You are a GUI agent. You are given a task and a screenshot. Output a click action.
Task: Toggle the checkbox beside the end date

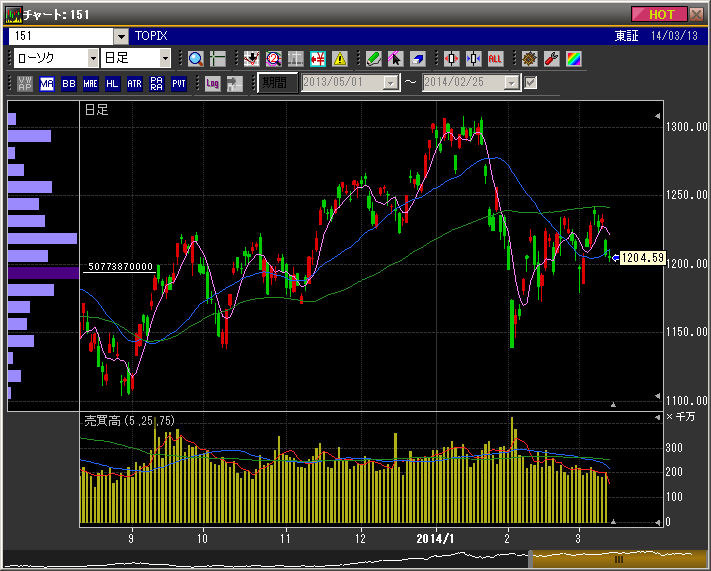(531, 83)
